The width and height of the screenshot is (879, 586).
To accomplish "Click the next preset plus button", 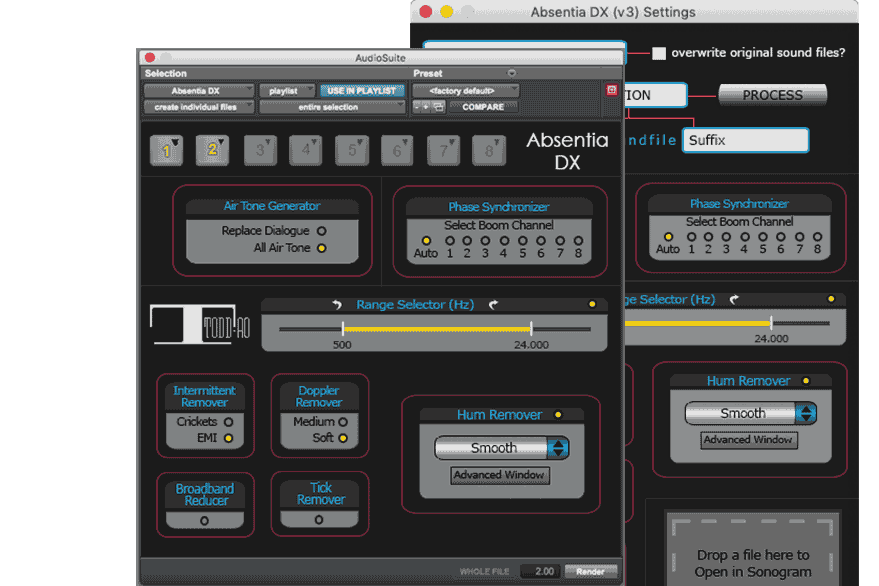I will tap(425, 107).
